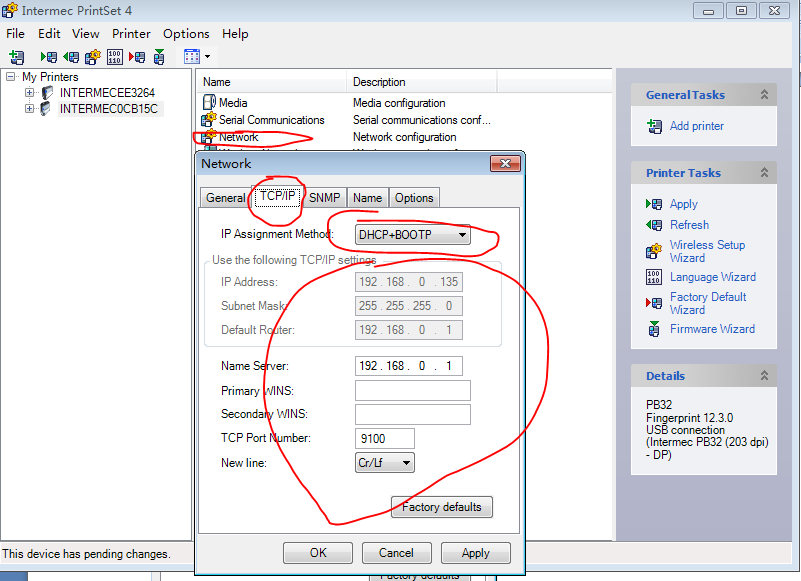Screen dimensions: 801x581
Task: Click the Refresh icon in Printer Tasks
Action: click(x=654, y=225)
